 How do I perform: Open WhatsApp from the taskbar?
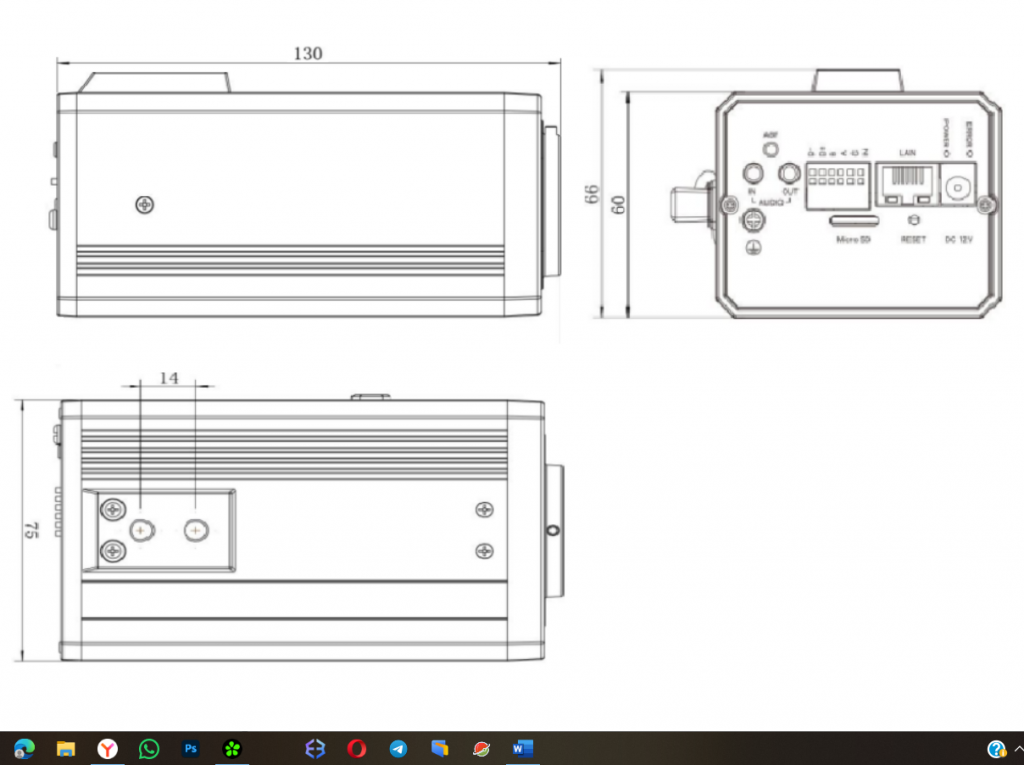tap(149, 748)
